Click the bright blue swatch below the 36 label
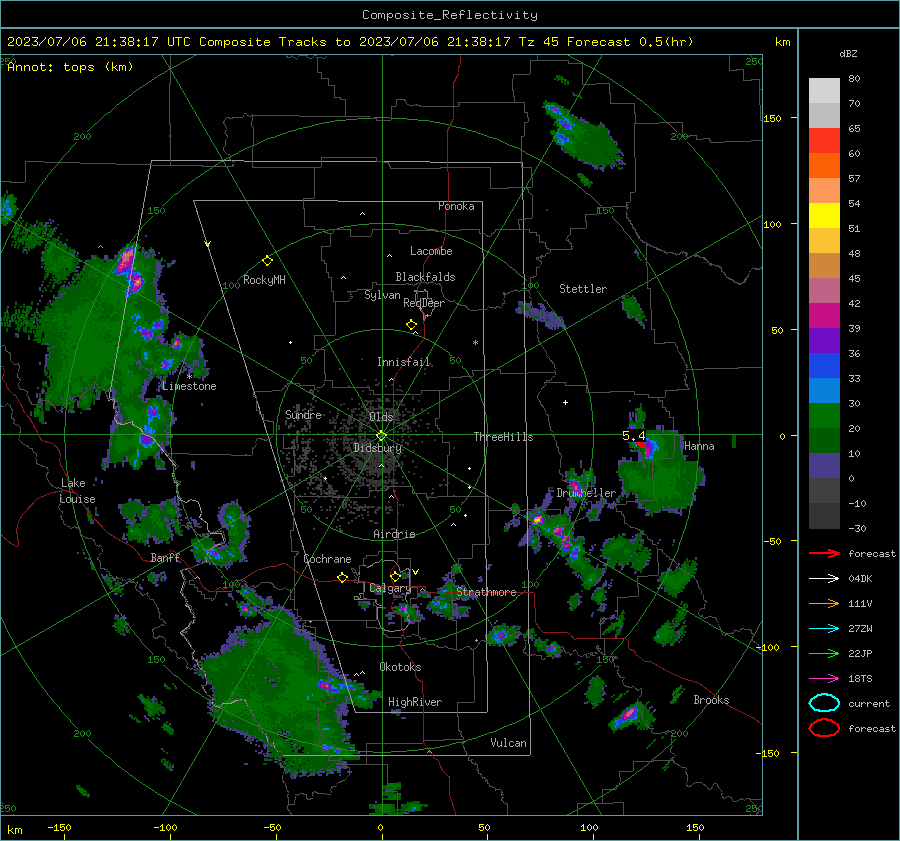 (824, 365)
